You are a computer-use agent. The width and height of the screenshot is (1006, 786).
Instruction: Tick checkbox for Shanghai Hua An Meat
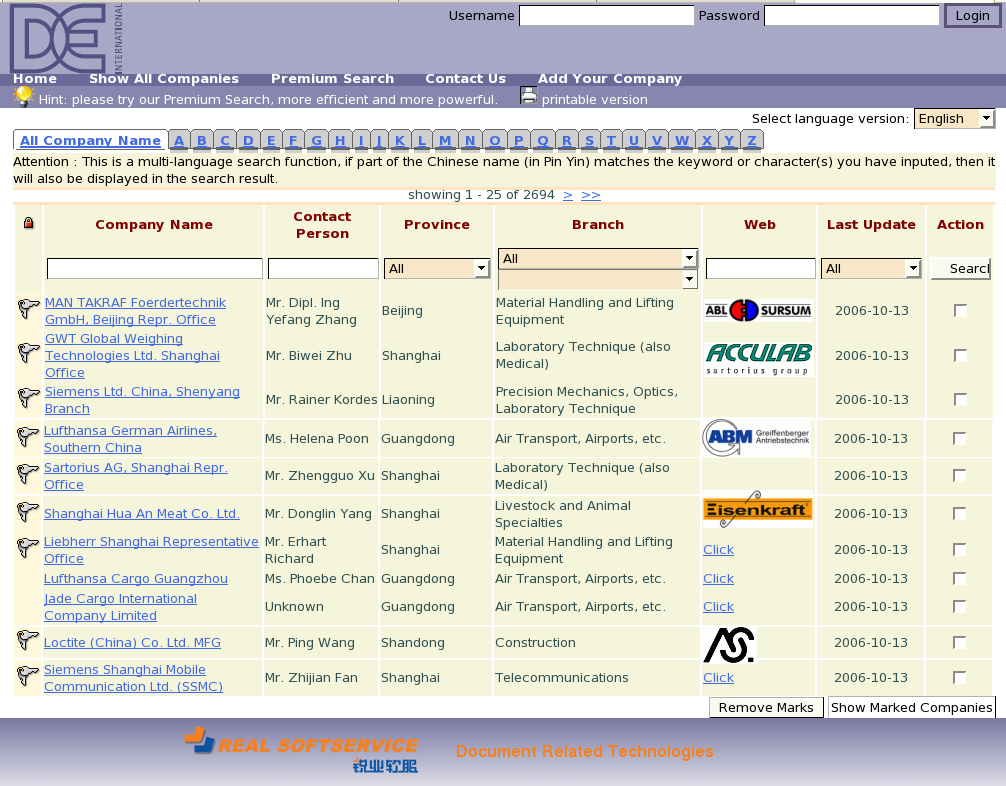pyautogui.click(x=960, y=514)
